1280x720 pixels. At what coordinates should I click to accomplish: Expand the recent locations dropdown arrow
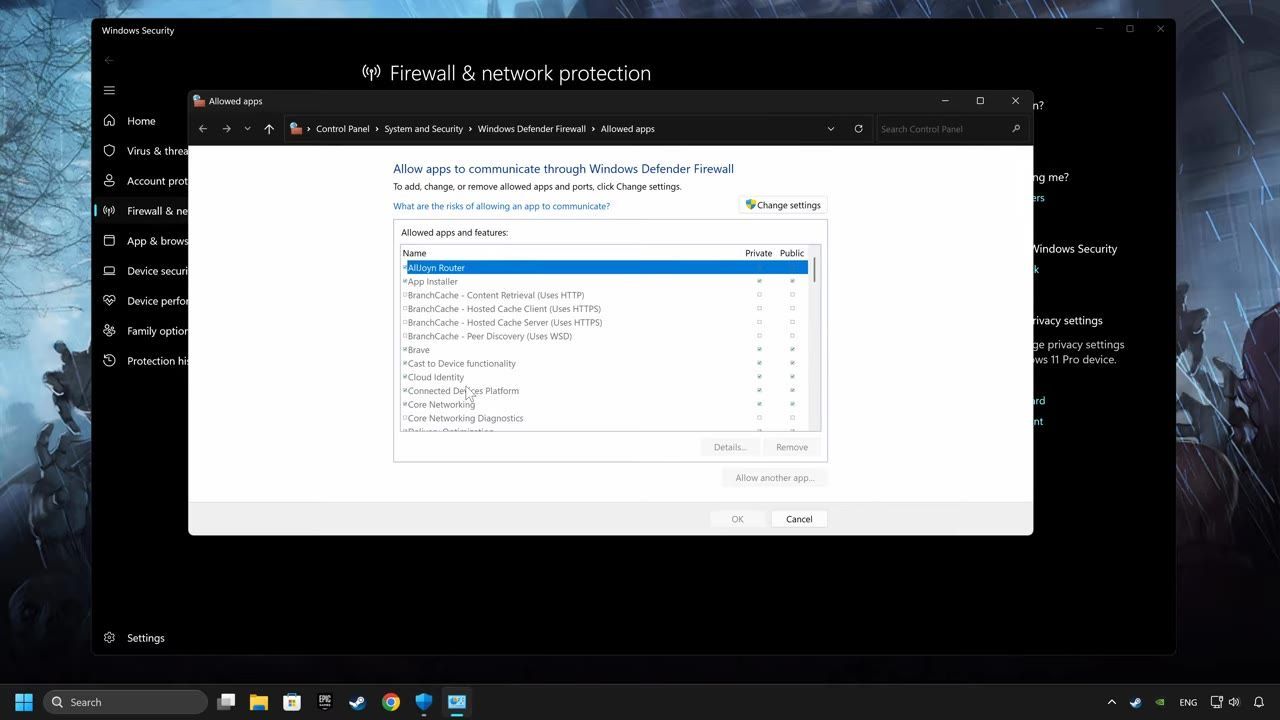247,129
